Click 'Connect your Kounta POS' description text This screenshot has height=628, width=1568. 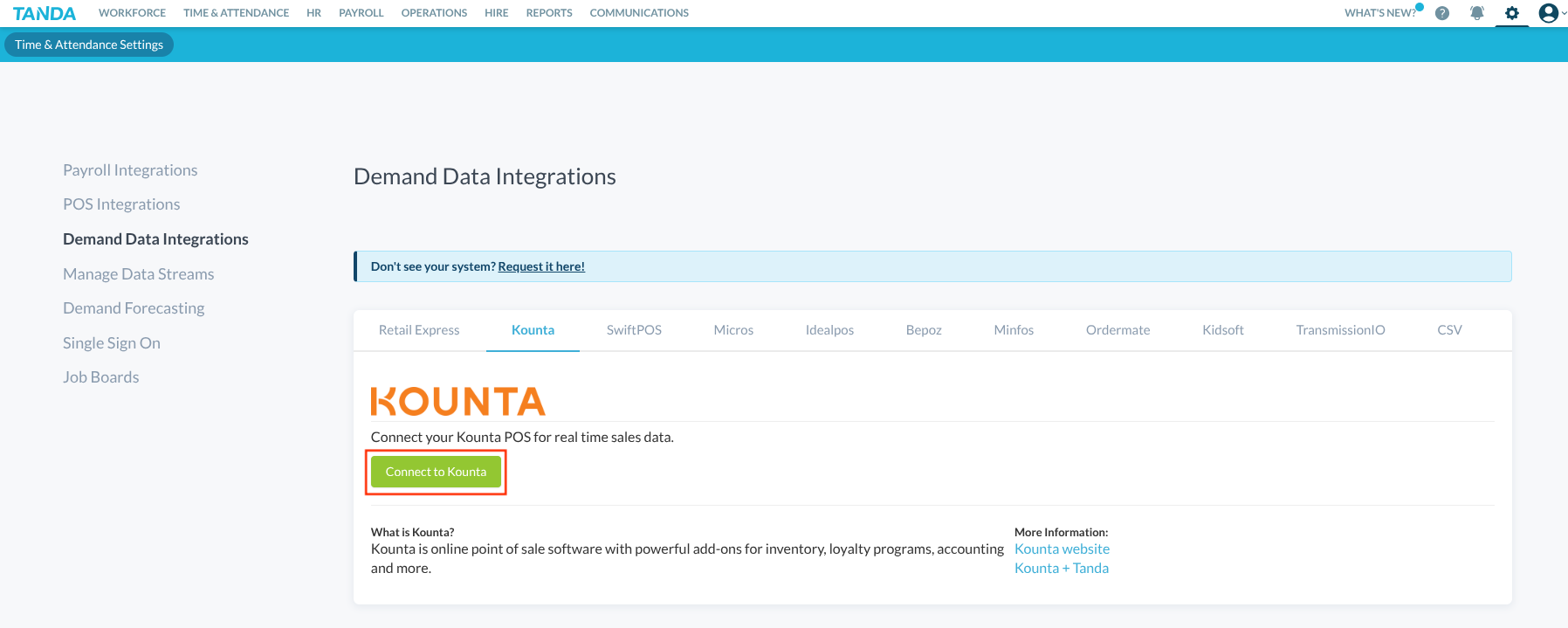[522, 437]
